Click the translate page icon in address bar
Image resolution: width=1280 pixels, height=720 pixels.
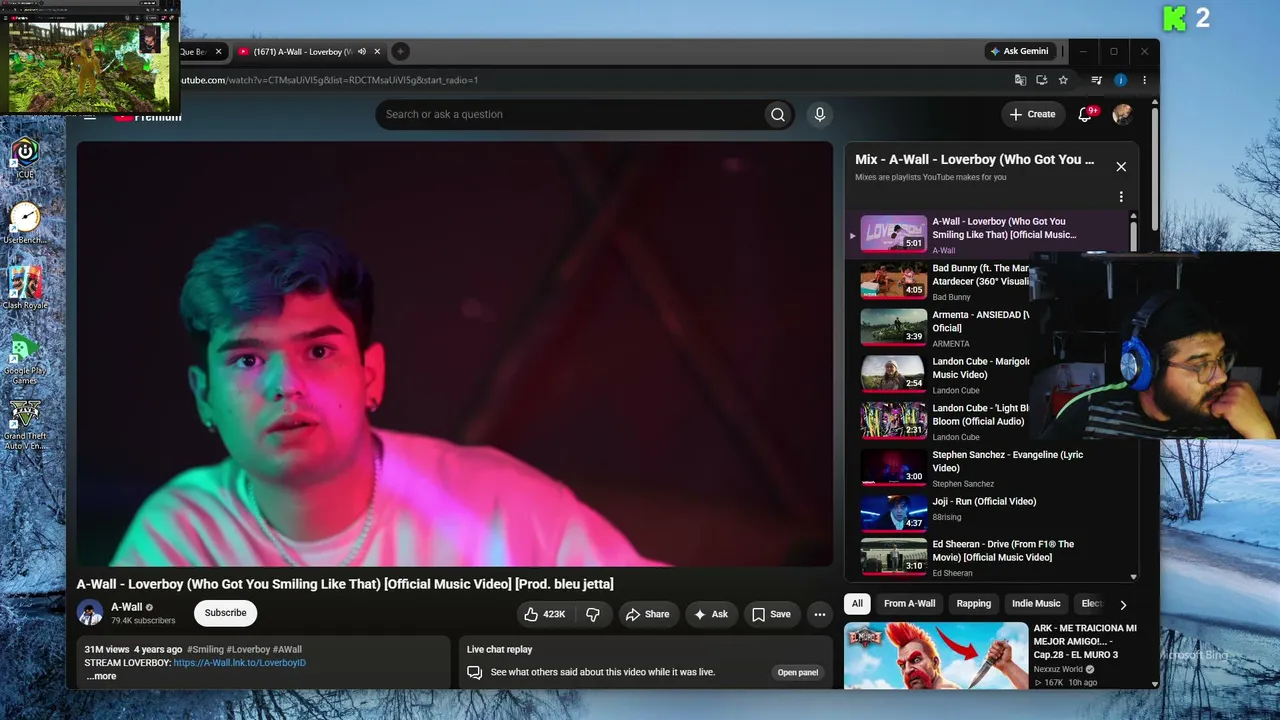[1020, 80]
